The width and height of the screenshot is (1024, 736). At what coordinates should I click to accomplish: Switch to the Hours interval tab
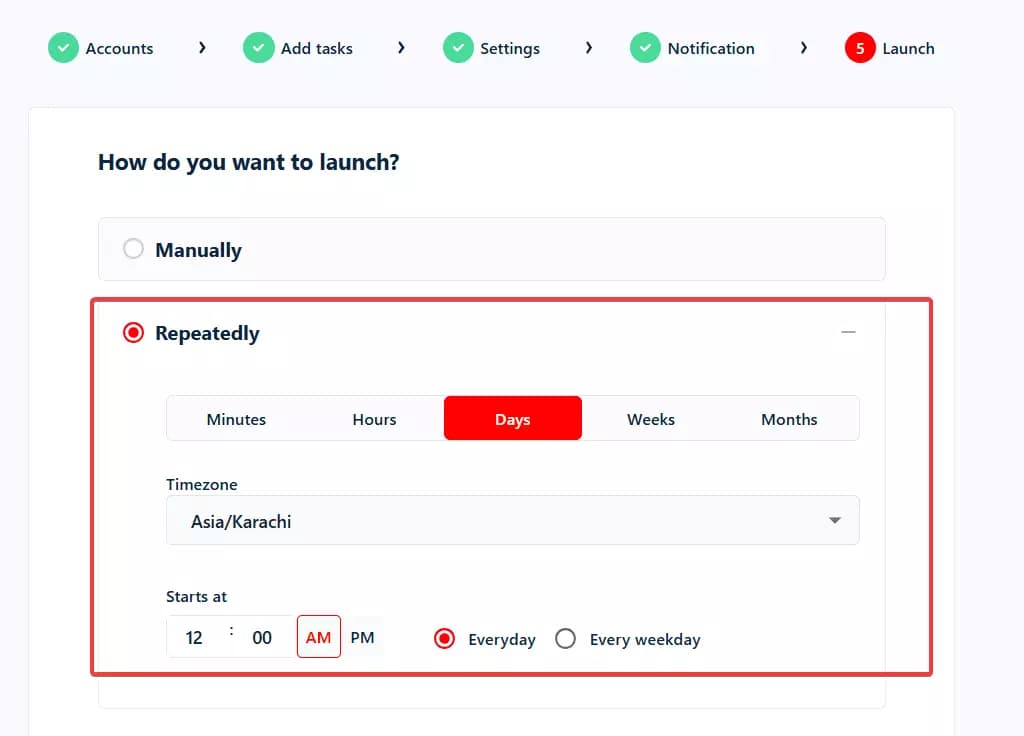point(374,419)
